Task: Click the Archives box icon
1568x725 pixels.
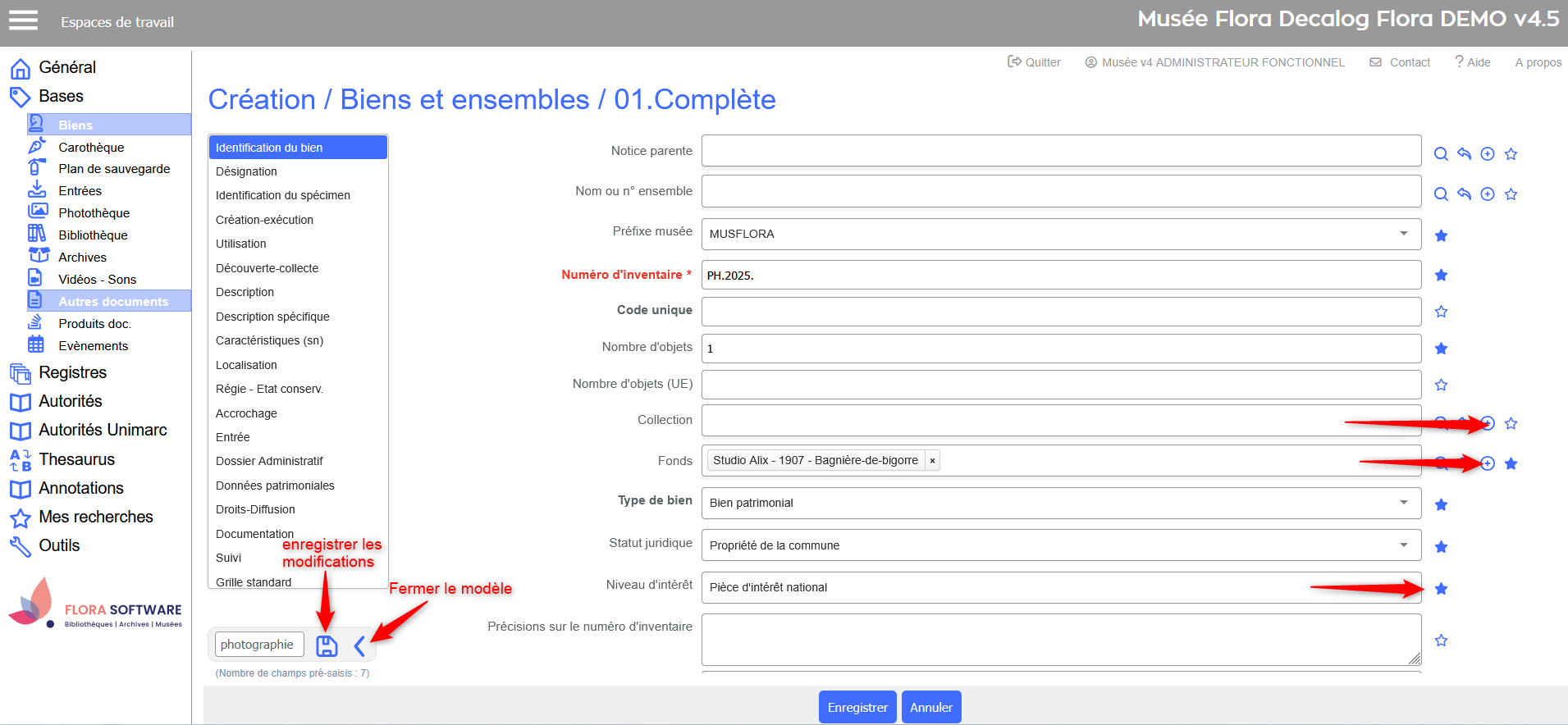Action: (39, 255)
